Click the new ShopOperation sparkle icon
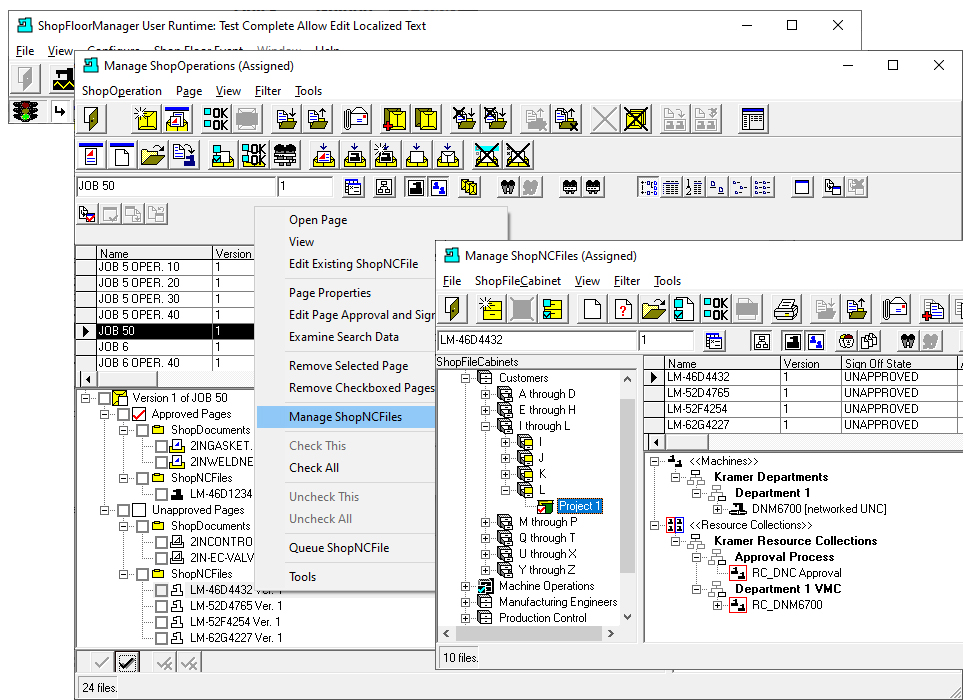 pyautogui.click(x=147, y=119)
